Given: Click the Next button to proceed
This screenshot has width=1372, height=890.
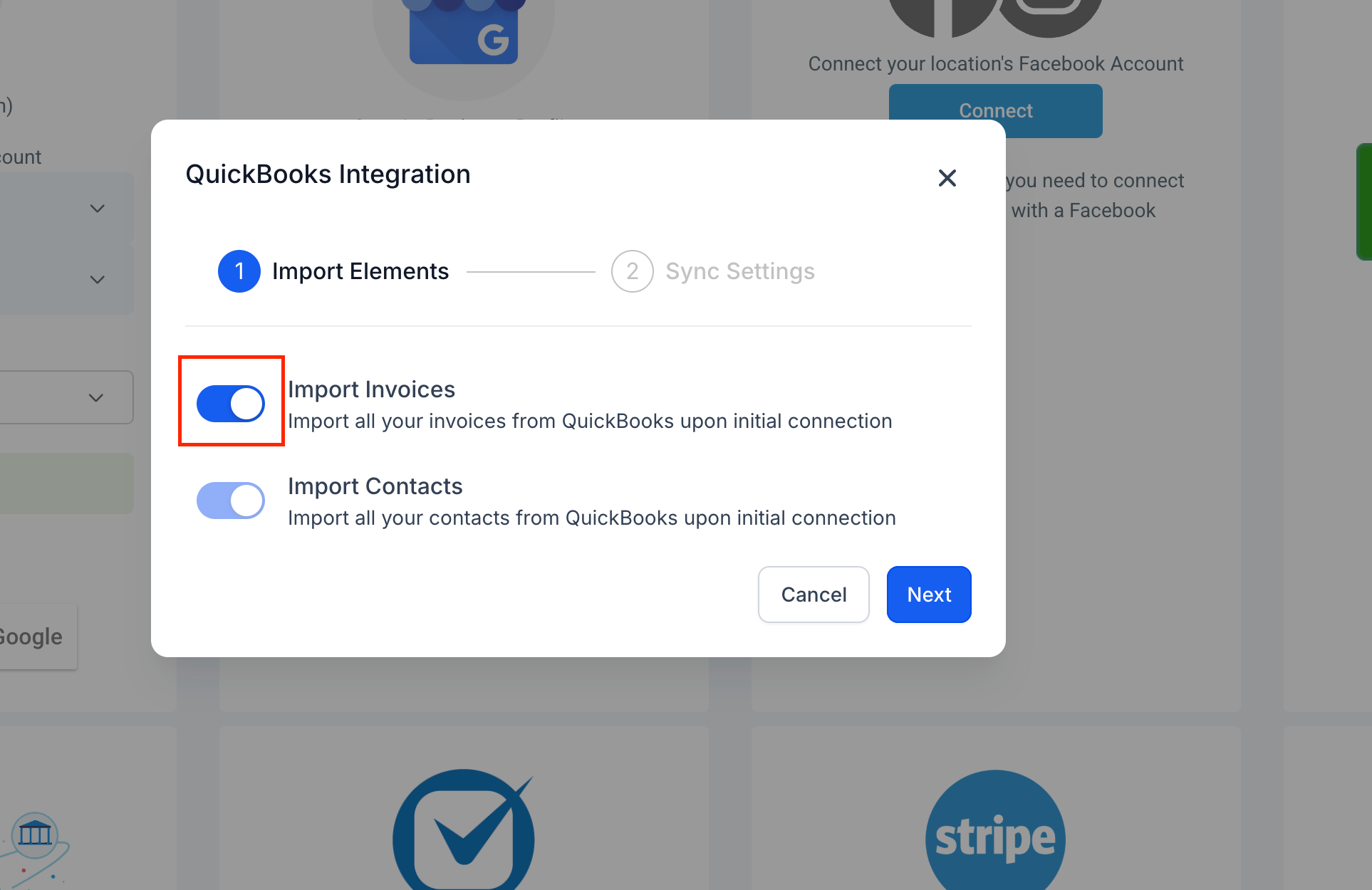Looking at the screenshot, I should 929,593.
